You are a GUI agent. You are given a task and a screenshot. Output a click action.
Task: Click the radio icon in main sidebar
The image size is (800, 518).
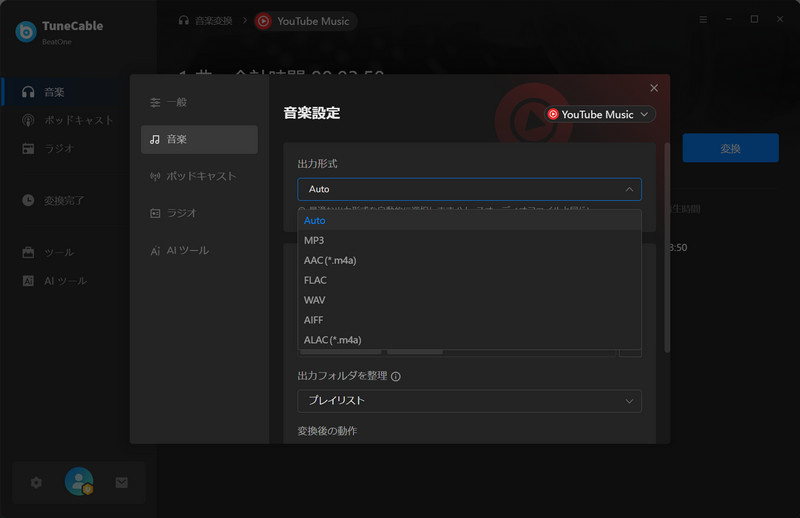click(28, 149)
